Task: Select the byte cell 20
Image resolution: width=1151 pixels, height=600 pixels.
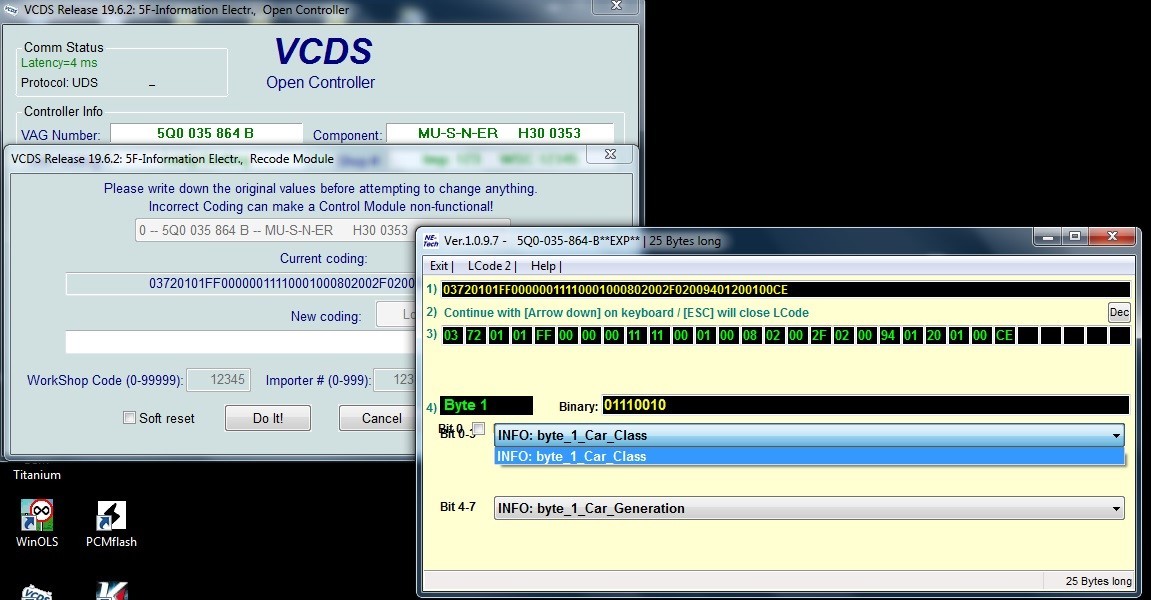Action: pyautogui.click(x=934, y=336)
